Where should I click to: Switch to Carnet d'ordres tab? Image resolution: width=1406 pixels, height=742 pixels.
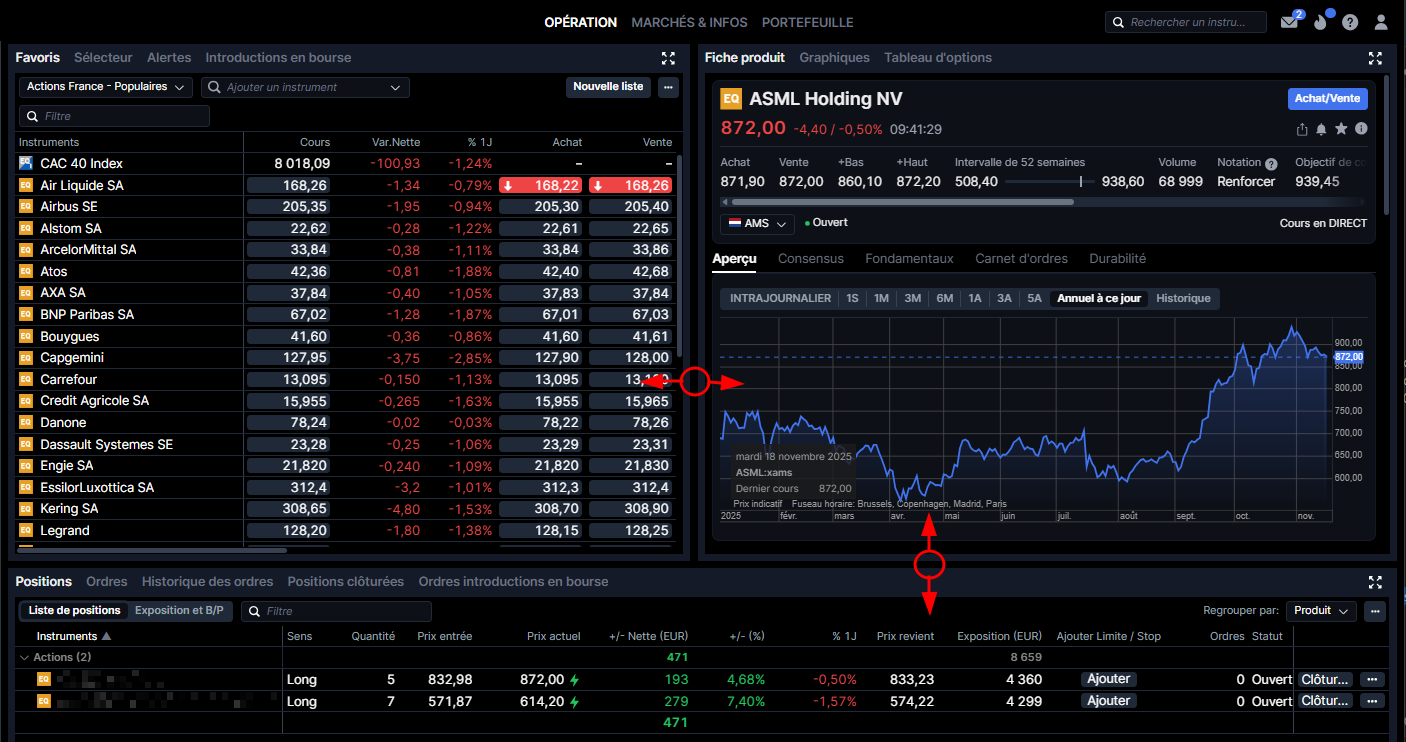[x=1021, y=258]
